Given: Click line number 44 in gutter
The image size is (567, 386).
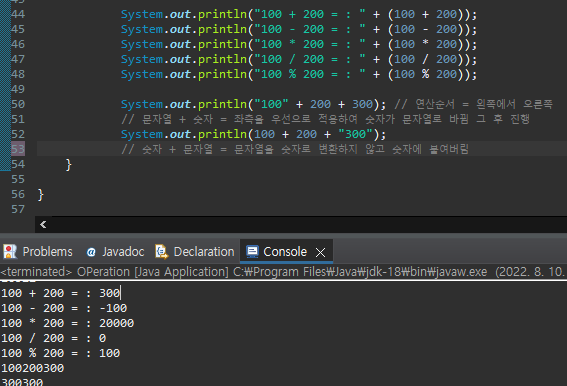Looking at the screenshot, I should pos(18,14).
